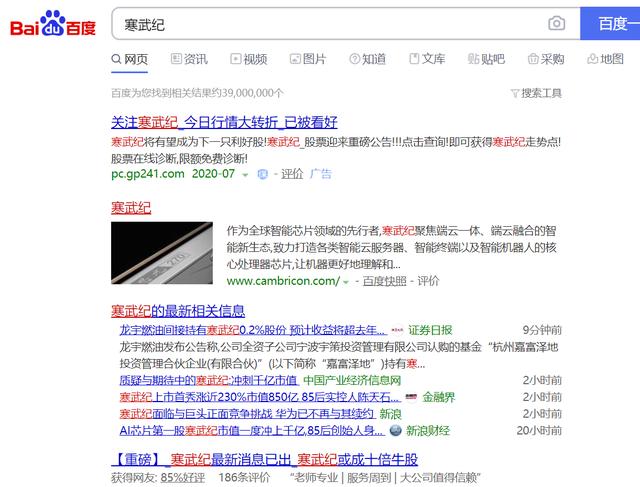640x487 pixels.
Task: Click the 9分钟前 timestamp
Action: pos(542,330)
